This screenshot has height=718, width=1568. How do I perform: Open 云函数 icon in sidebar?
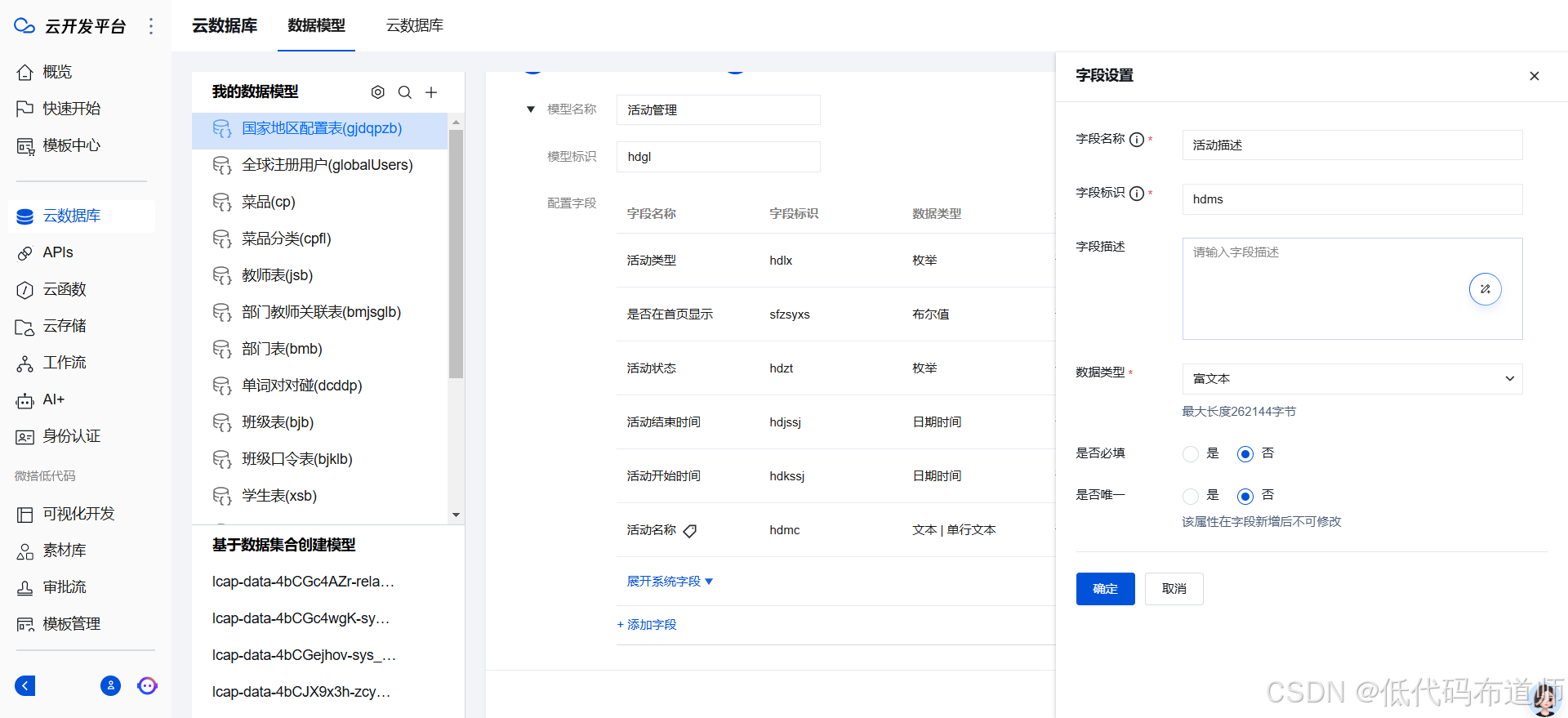coord(24,289)
